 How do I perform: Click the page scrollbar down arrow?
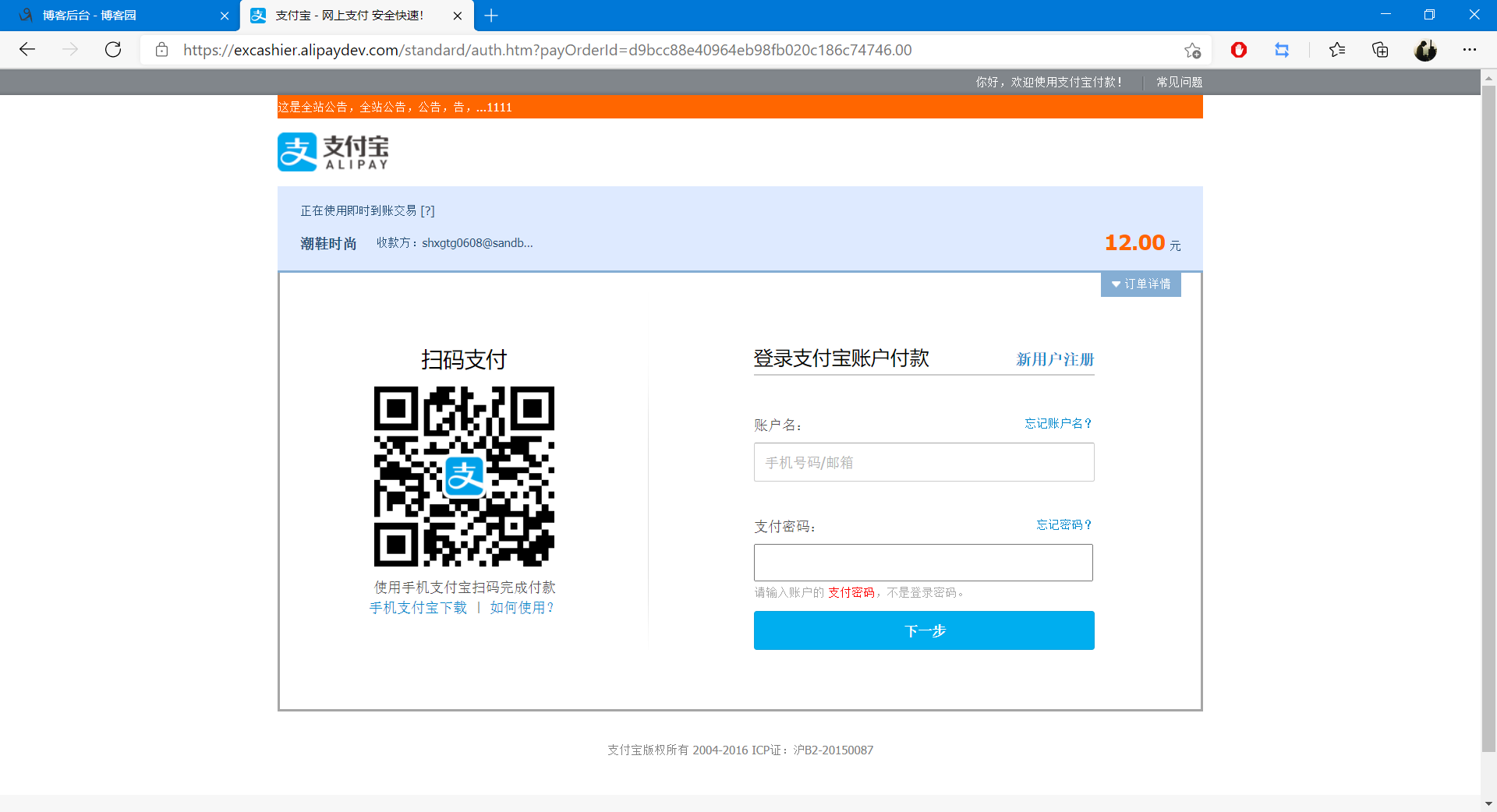(x=1488, y=803)
